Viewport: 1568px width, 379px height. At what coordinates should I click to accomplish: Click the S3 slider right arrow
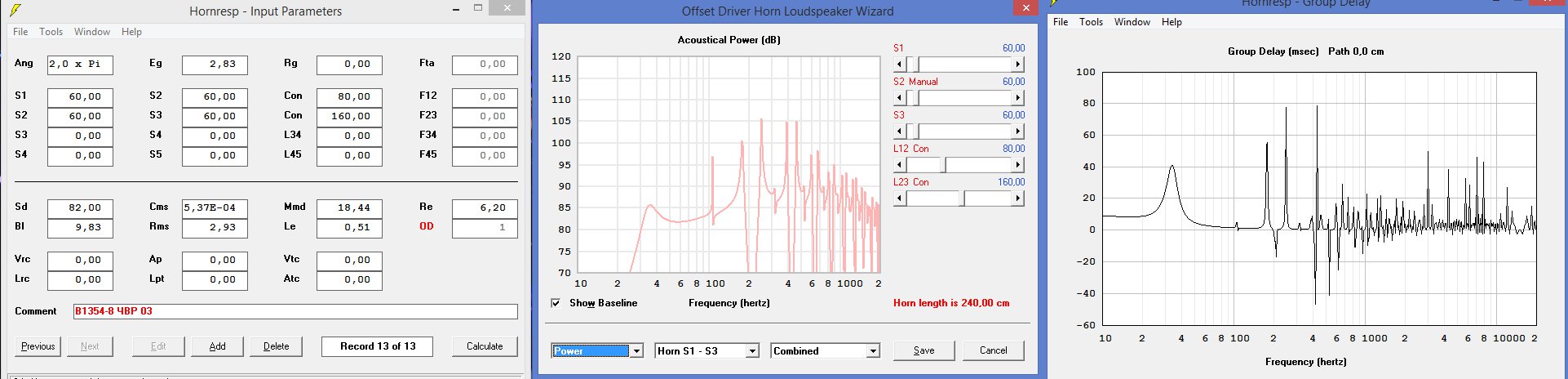[1017, 132]
